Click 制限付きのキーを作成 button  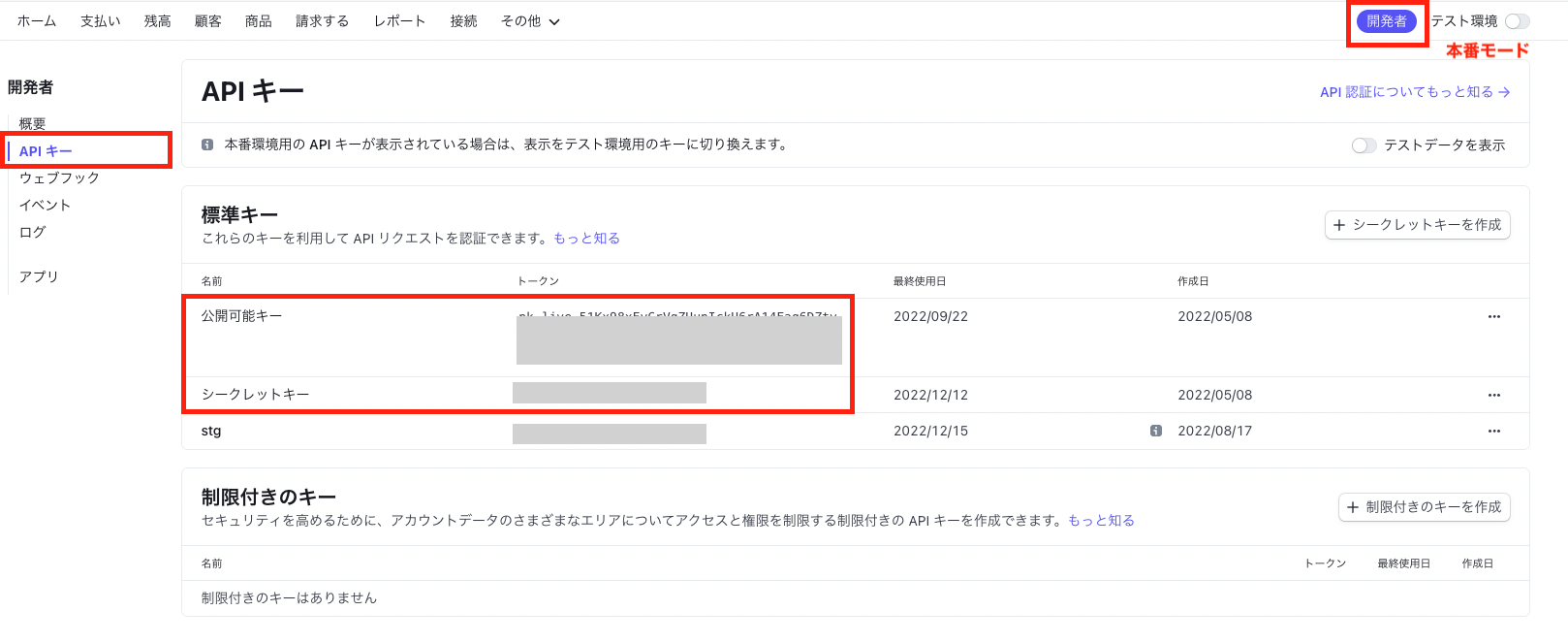click(1424, 507)
